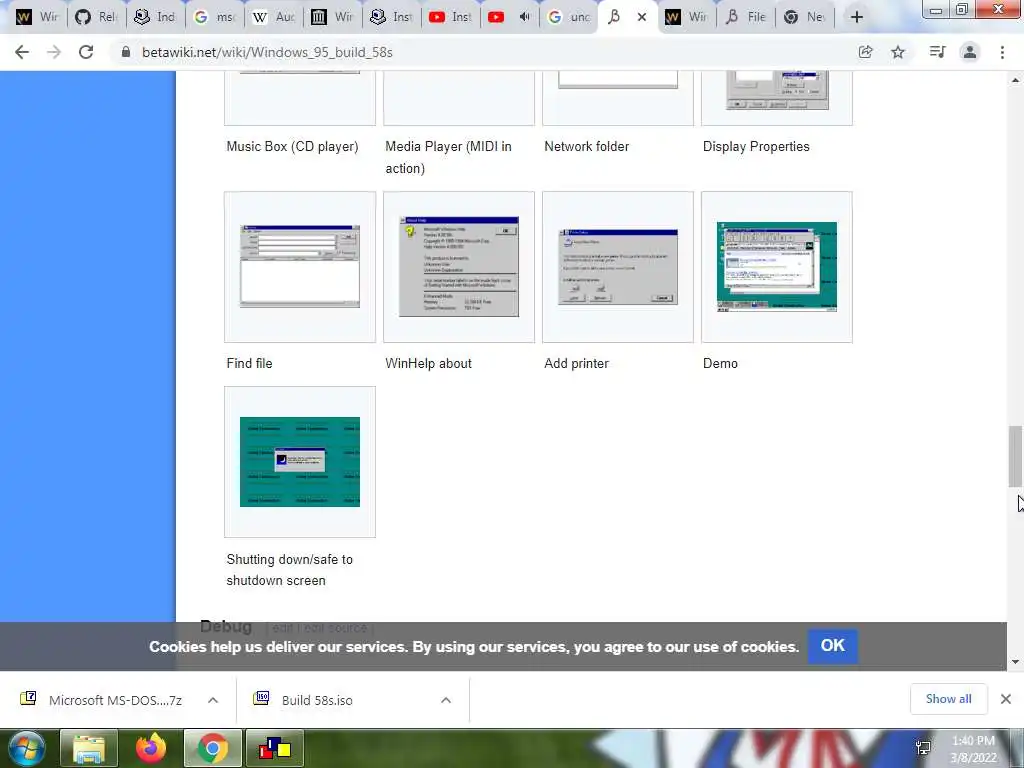Switch to the YouTube Inst tab
The height and width of the screenshot is (768, 1024).
point(451,17)
